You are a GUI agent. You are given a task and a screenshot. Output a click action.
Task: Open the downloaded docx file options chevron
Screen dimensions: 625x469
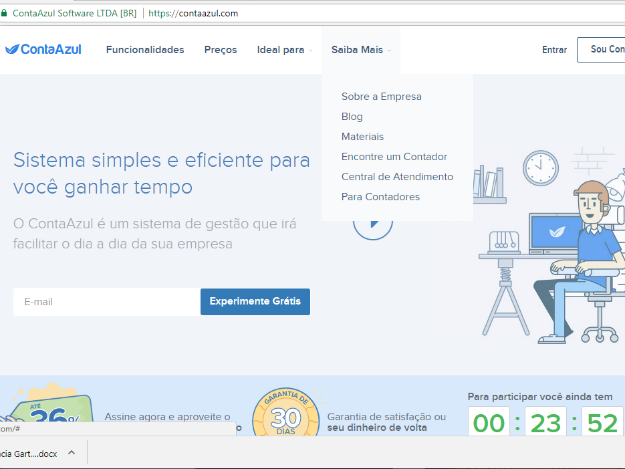(73, 453)
